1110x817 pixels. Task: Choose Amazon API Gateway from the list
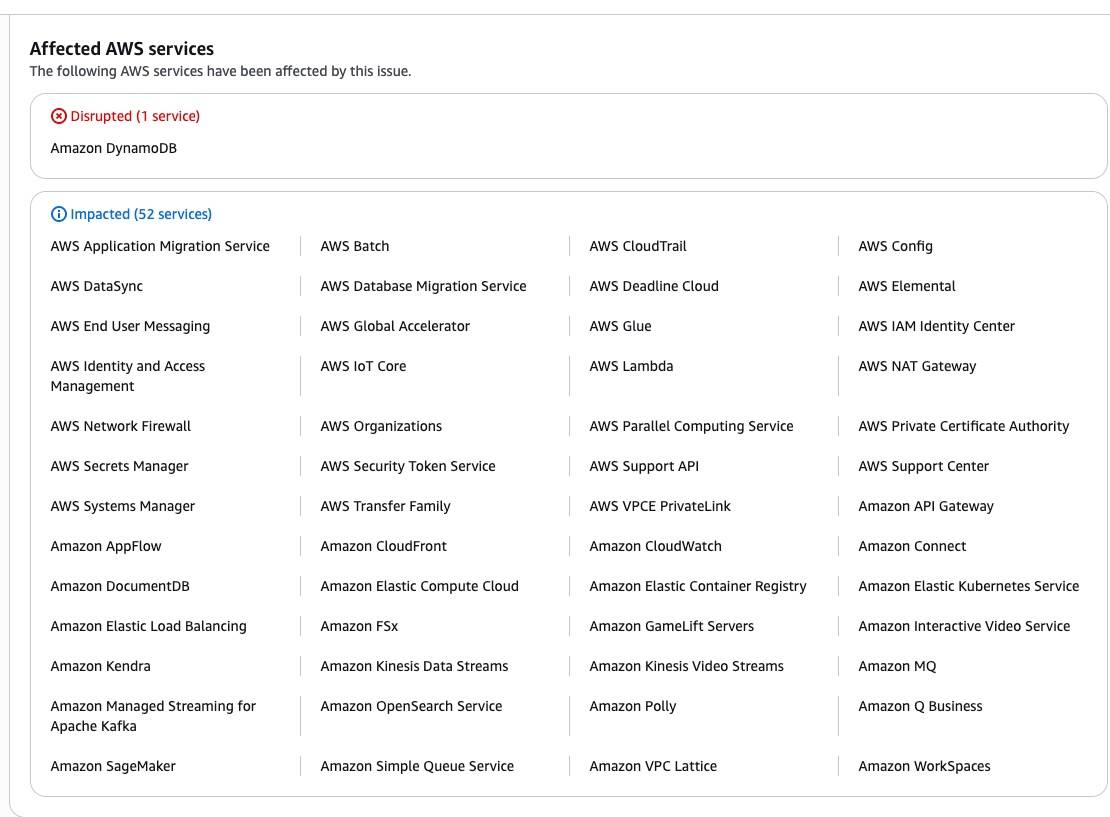925,507
